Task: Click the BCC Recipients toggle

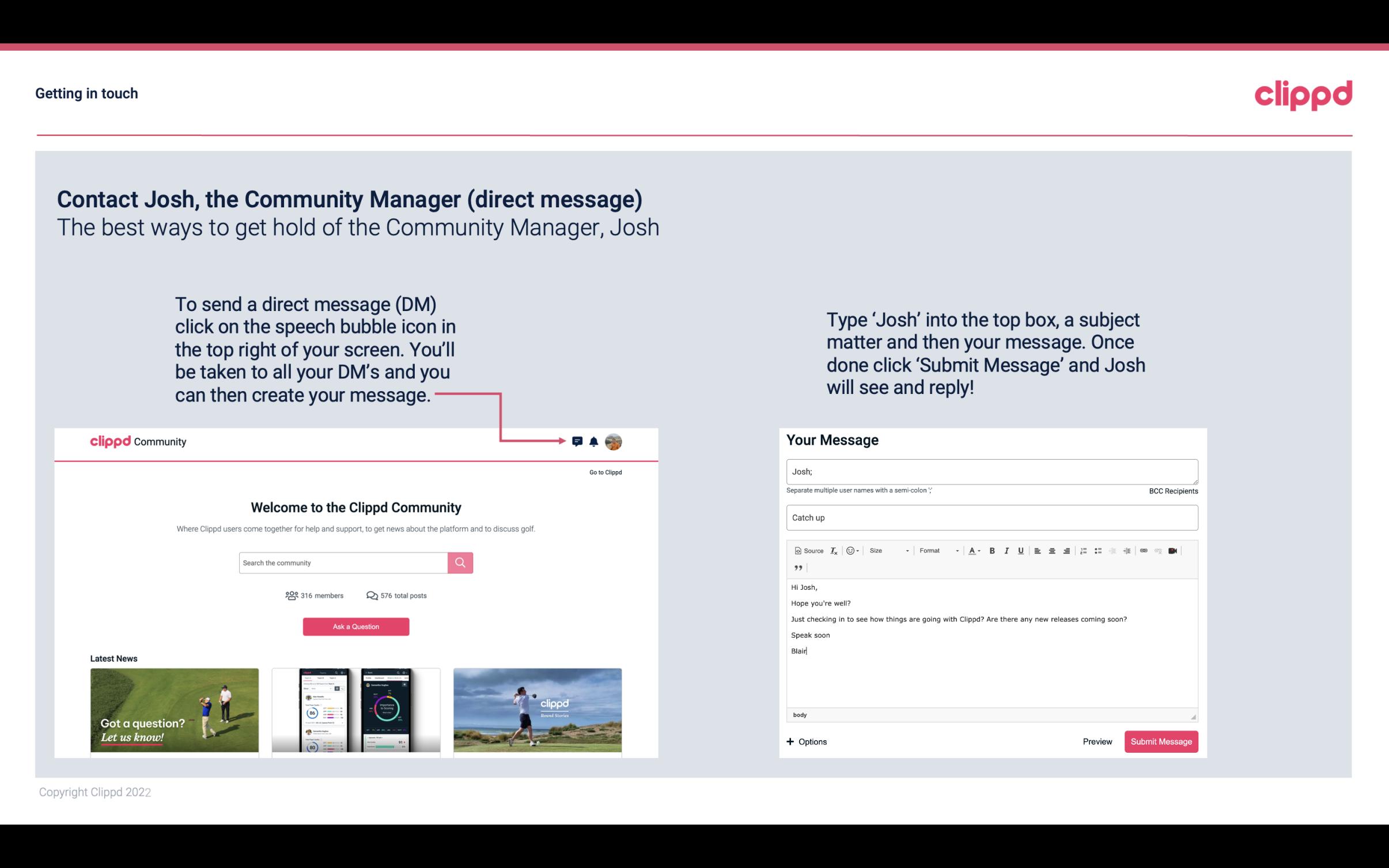Action: (x=1172, y=491)
